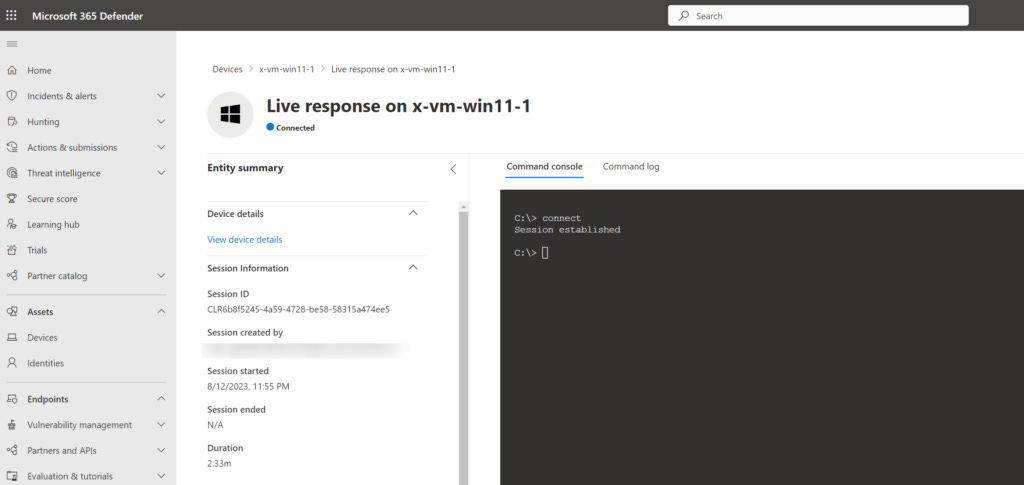Click the Devices laptop icon

click(x=12, y=337)
